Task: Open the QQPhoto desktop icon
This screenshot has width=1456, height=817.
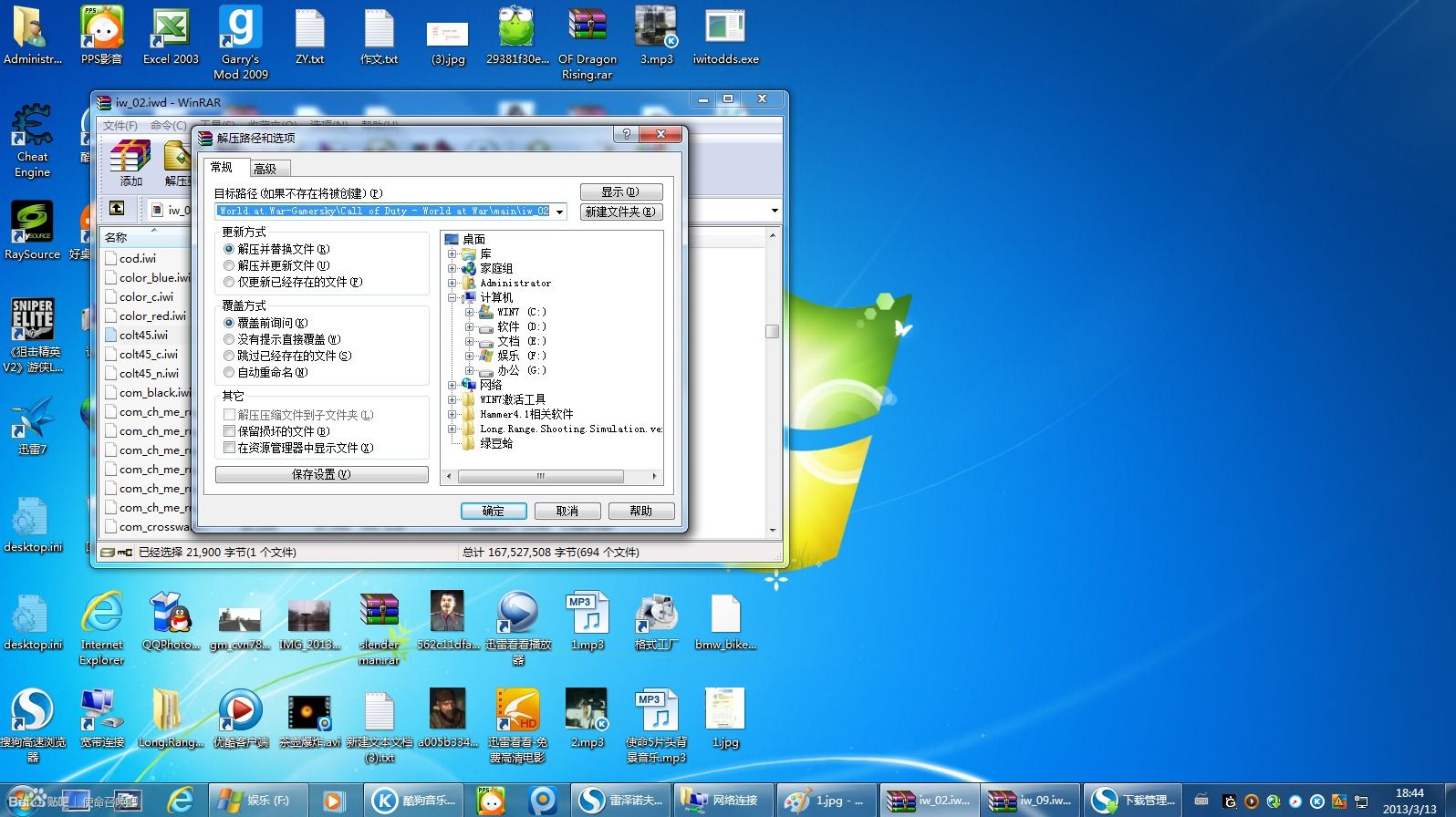Action: (x=171, y=620)
